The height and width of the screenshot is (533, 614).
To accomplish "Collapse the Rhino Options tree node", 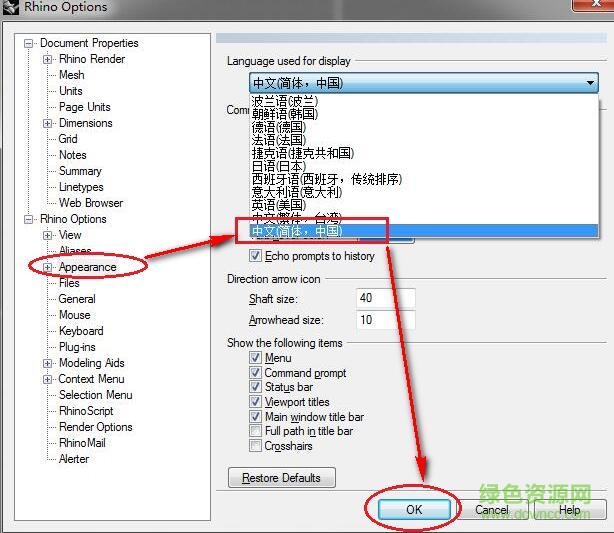I will coord(28,220).
